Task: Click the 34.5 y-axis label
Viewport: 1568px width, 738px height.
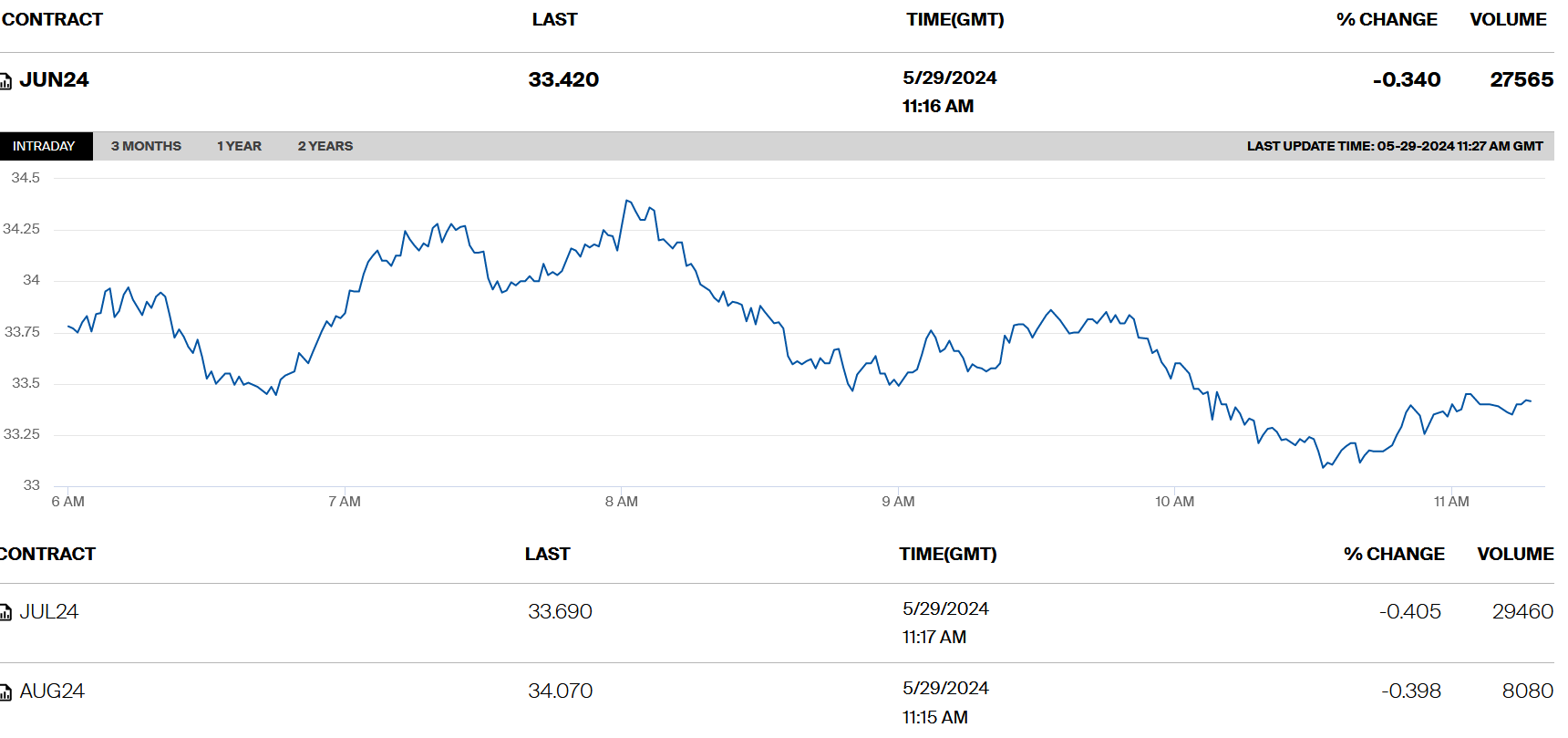Action: (26, 178)
